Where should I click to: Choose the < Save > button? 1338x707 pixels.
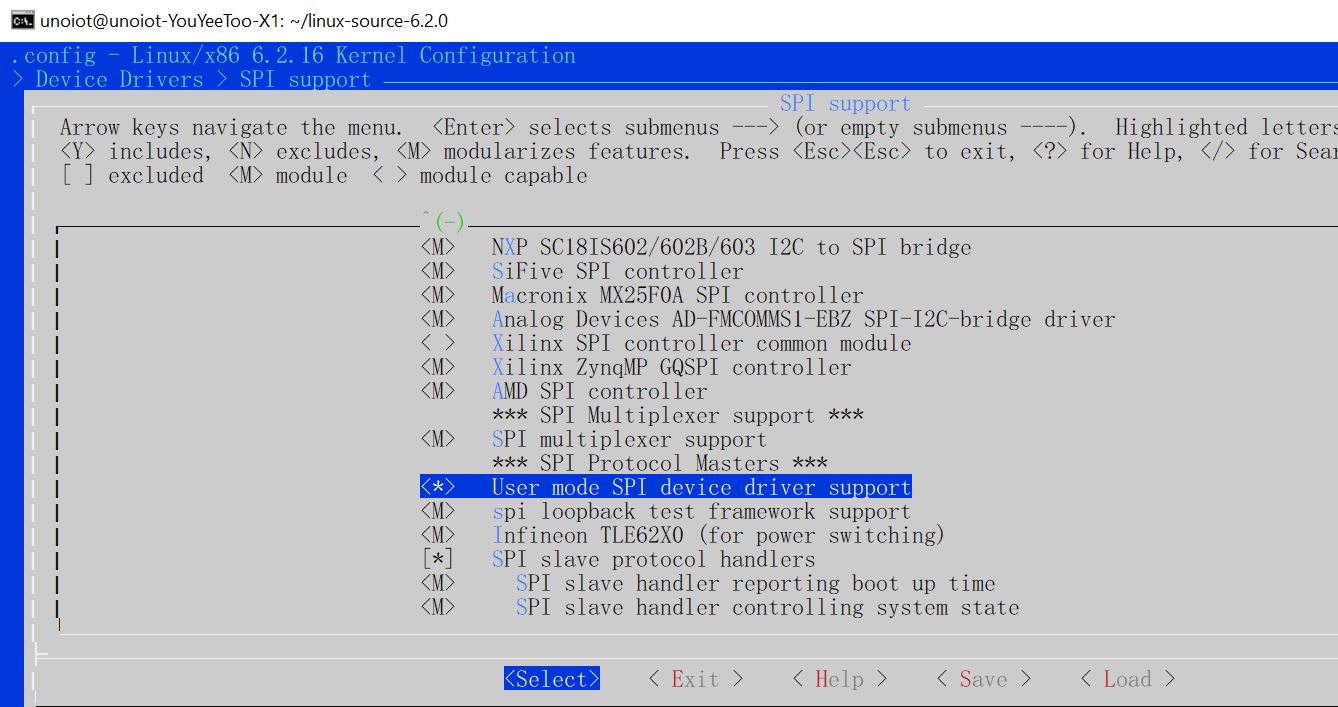984,679
